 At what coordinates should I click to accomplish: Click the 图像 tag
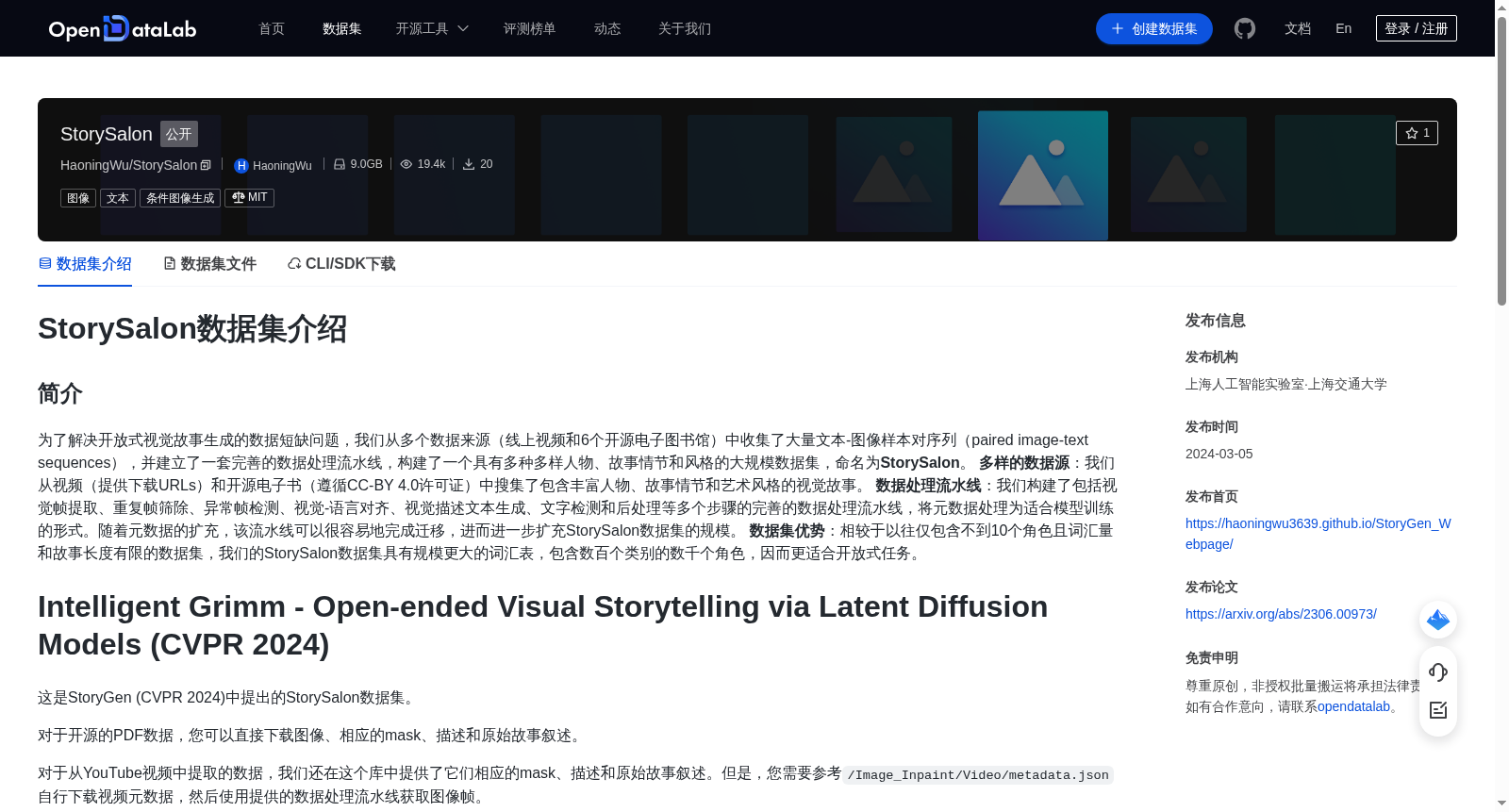pos(78,198)
